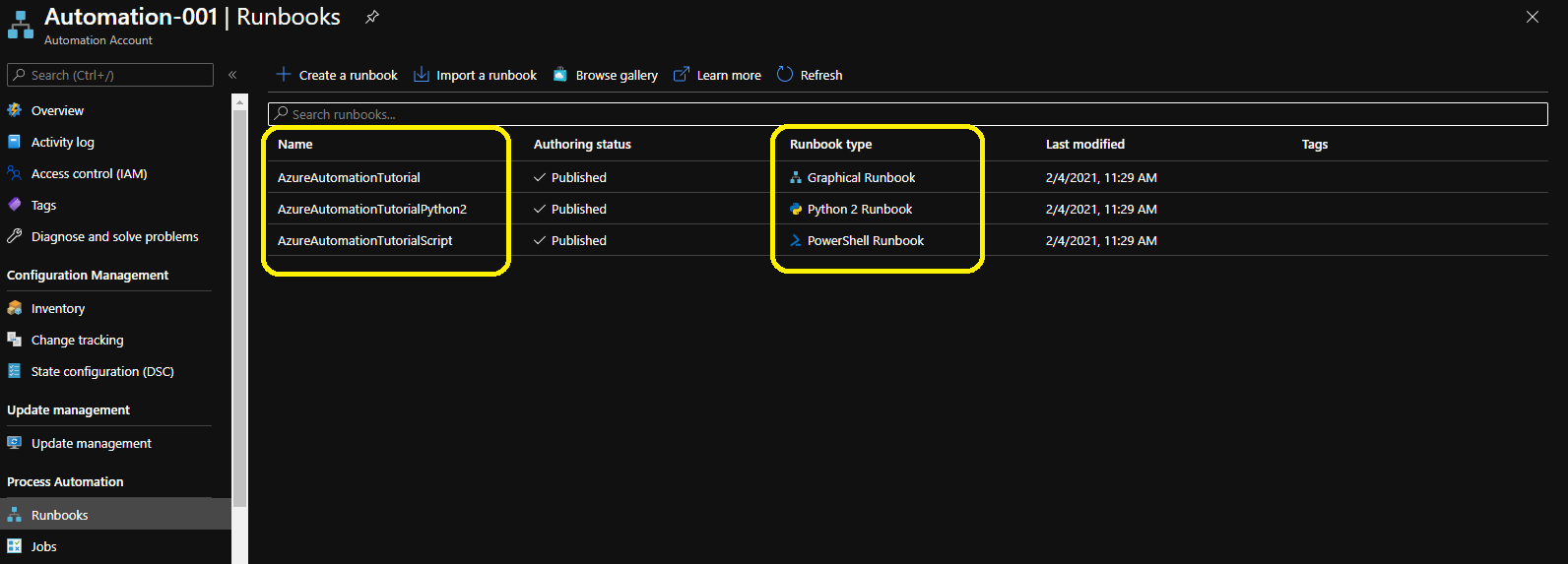Click the plus icon for Create a runbook
1568x564 pixels.
tap(284, 75)
